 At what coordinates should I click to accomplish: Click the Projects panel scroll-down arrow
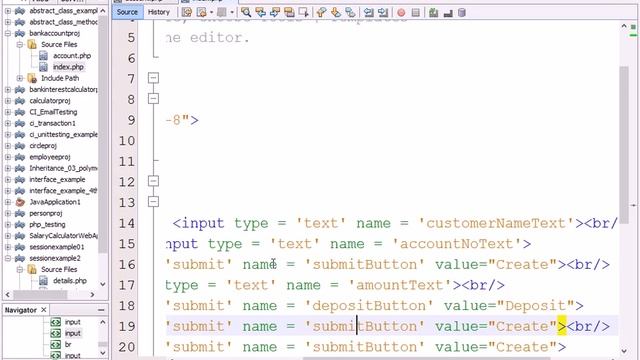click(x=103, y=284)
